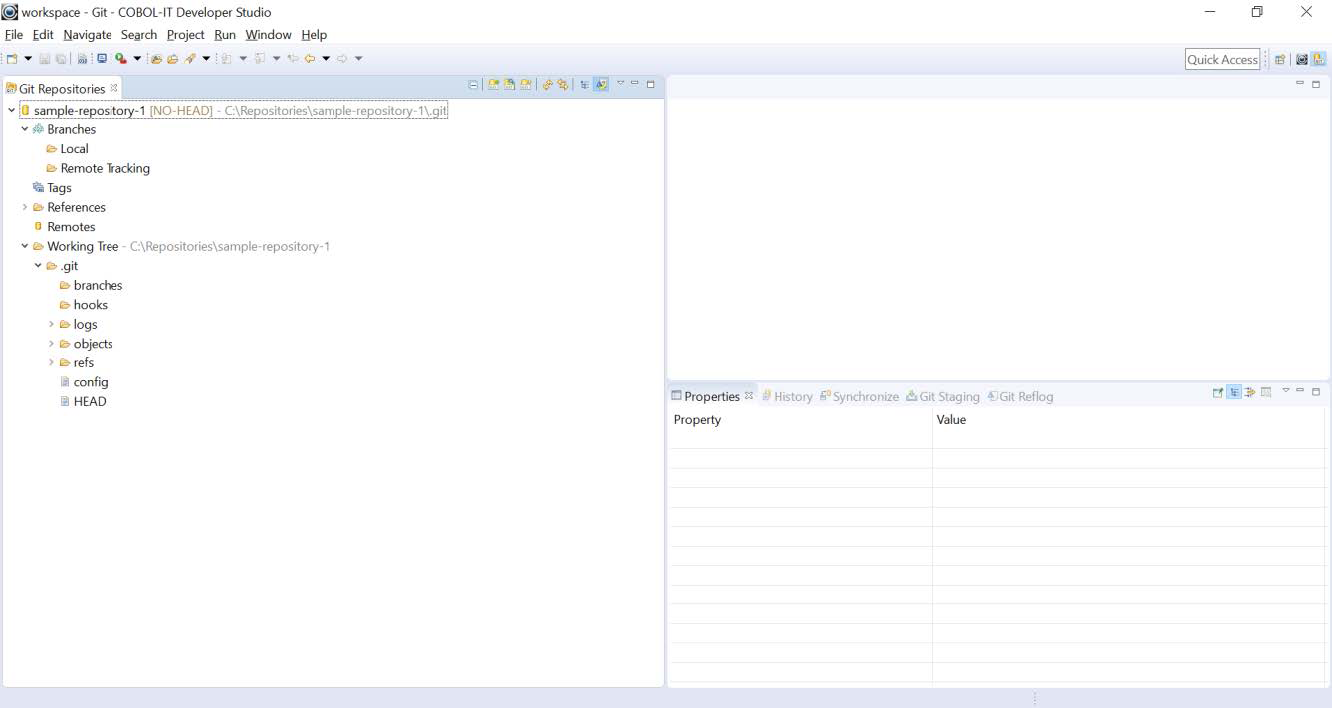Click the Quick Access field
Image resolution: width=1332 pixels, height=708 pixels.
click(1222, 59)
